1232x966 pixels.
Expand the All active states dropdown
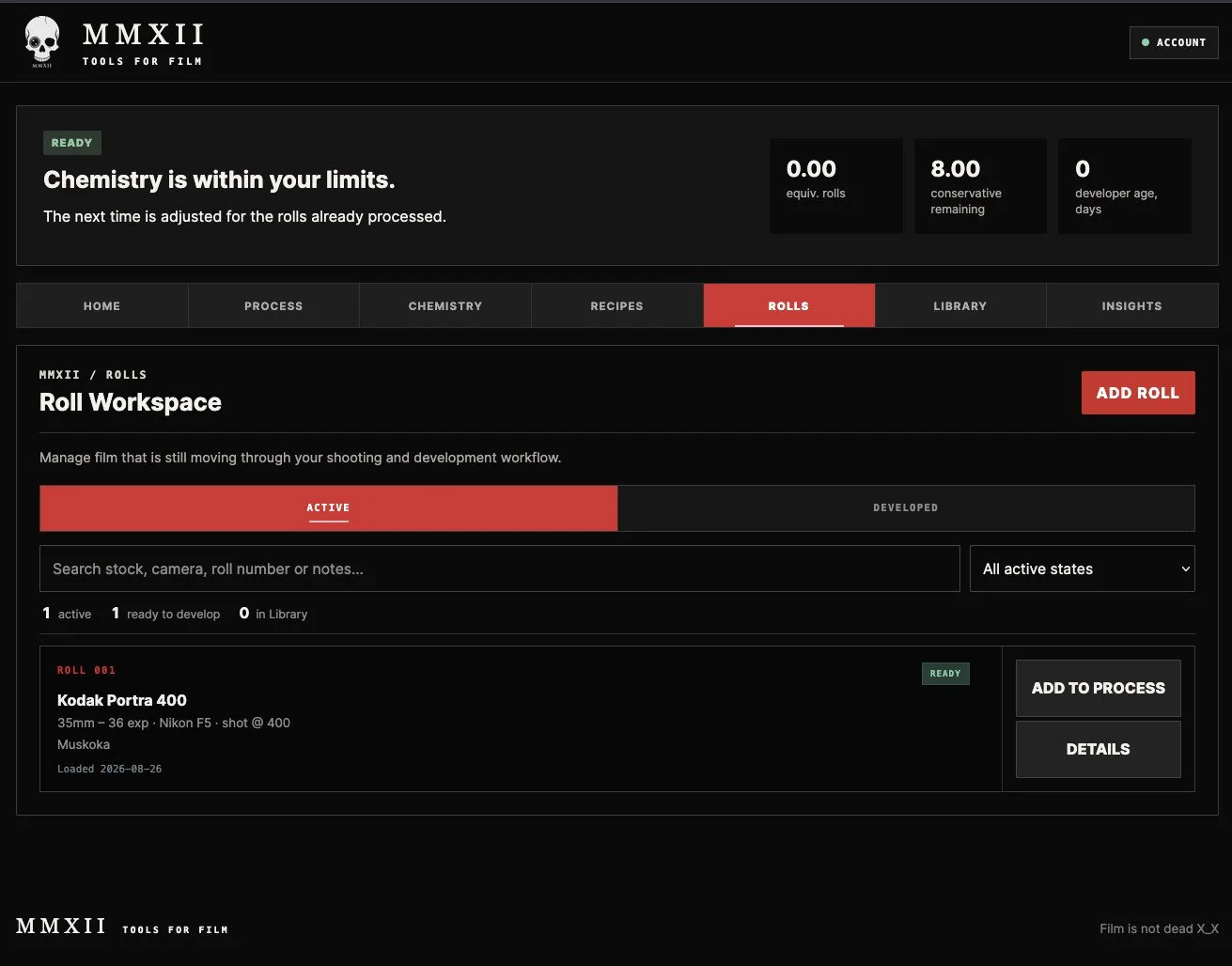[x=1083, y=569]
